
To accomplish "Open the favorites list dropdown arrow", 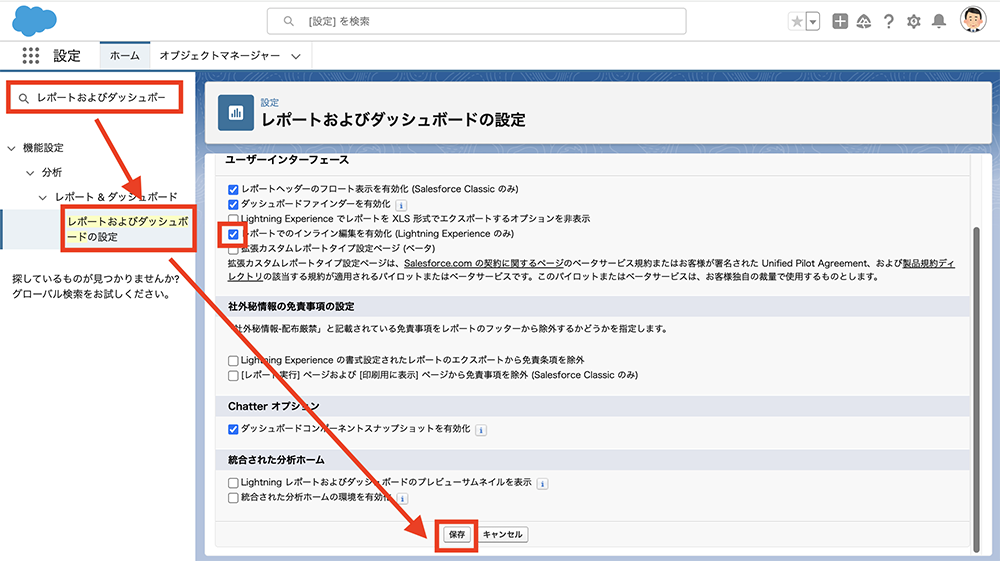I will 812,22.
